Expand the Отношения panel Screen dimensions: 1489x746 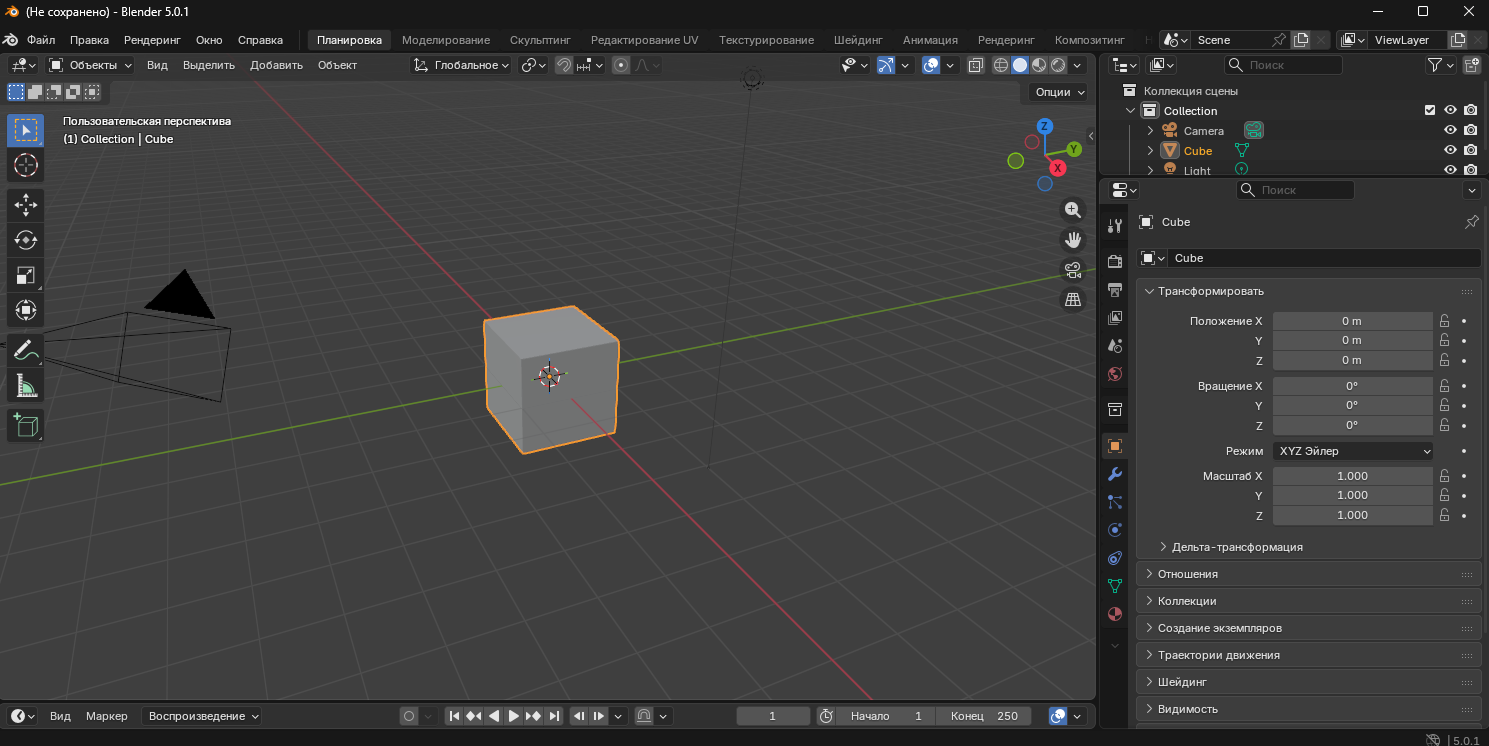click(1188, 574)
